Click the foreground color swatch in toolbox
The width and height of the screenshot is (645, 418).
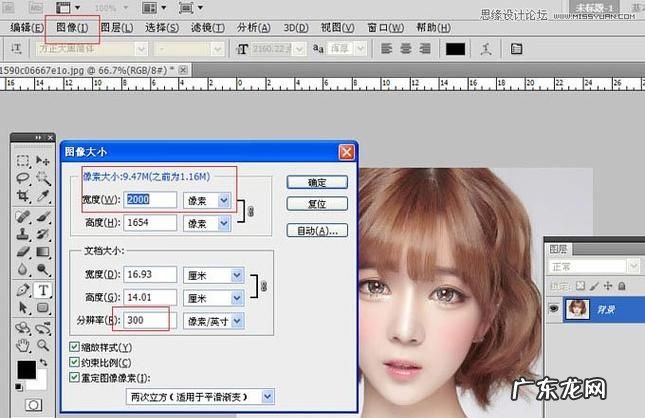tap(26, 369)
